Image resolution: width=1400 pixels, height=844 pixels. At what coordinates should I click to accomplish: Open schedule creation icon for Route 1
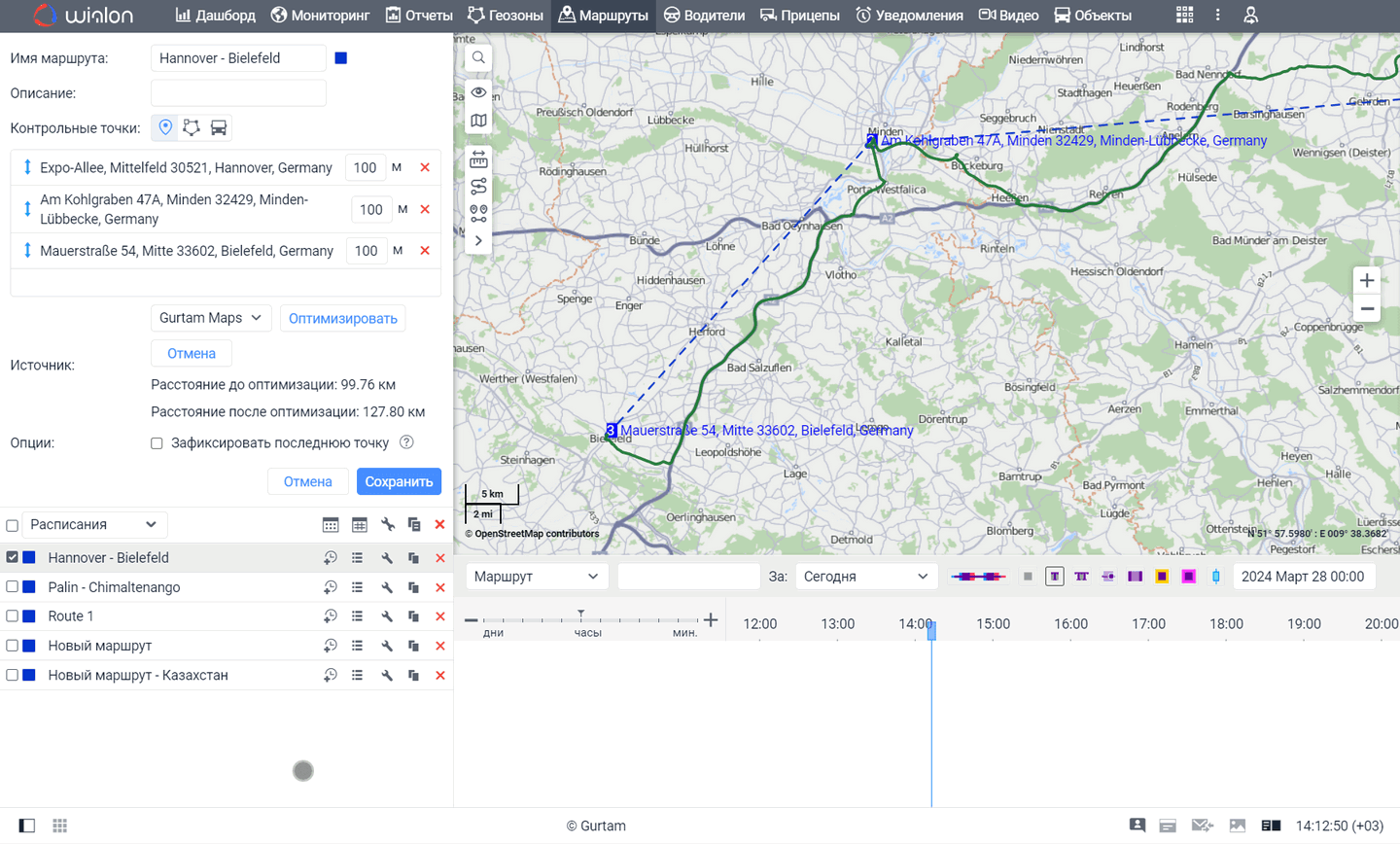pyautogui.click(x=330, y=615)
